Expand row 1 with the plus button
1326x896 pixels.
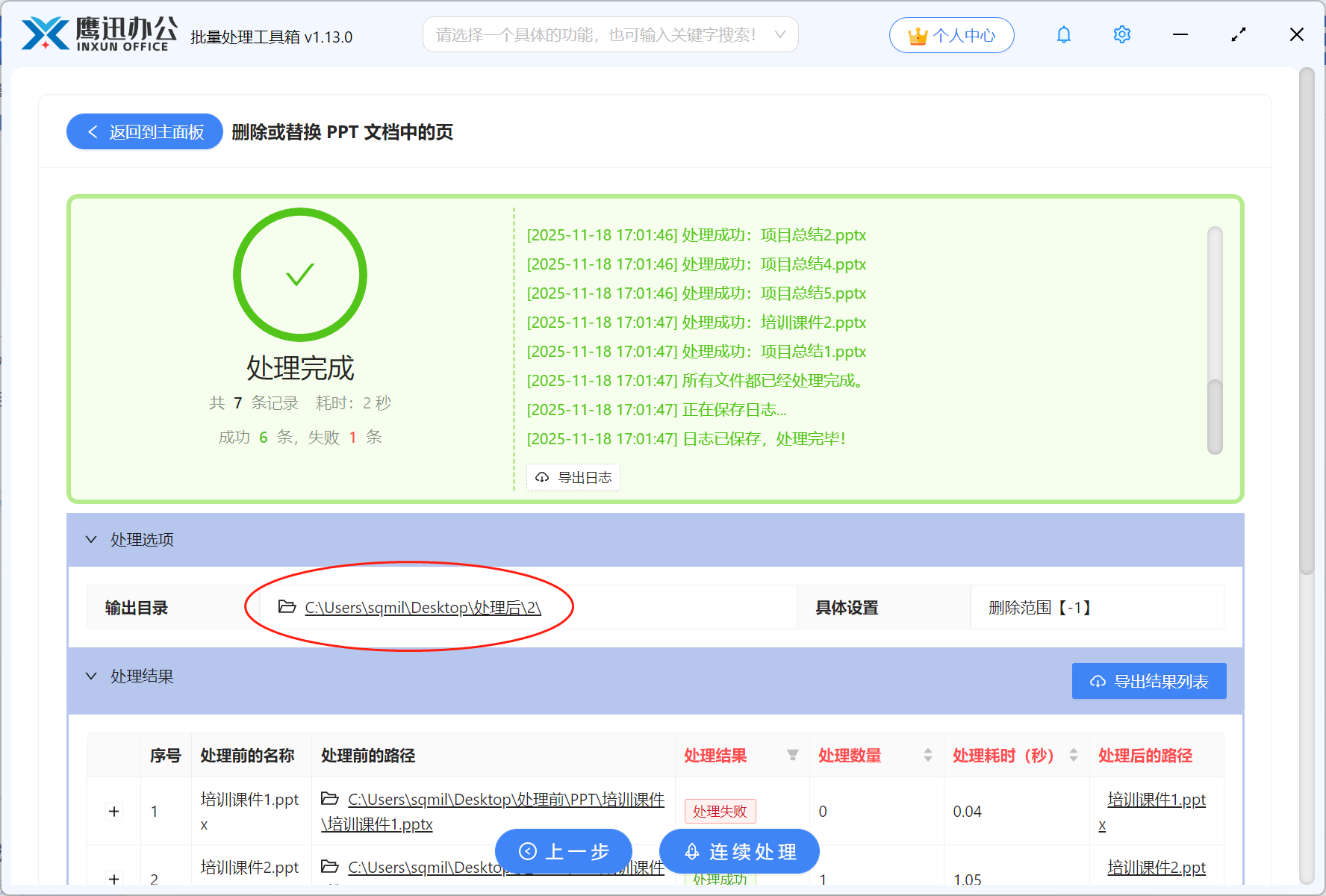click(x=113, y=811)
